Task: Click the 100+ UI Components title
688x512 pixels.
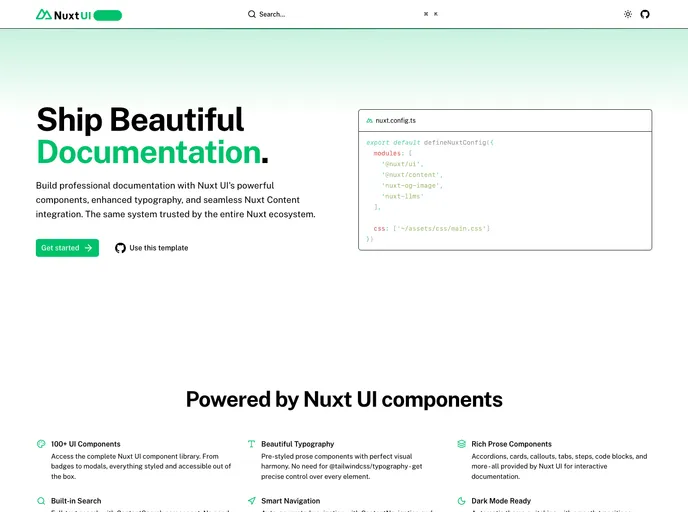Action: [x=86, y=444]
